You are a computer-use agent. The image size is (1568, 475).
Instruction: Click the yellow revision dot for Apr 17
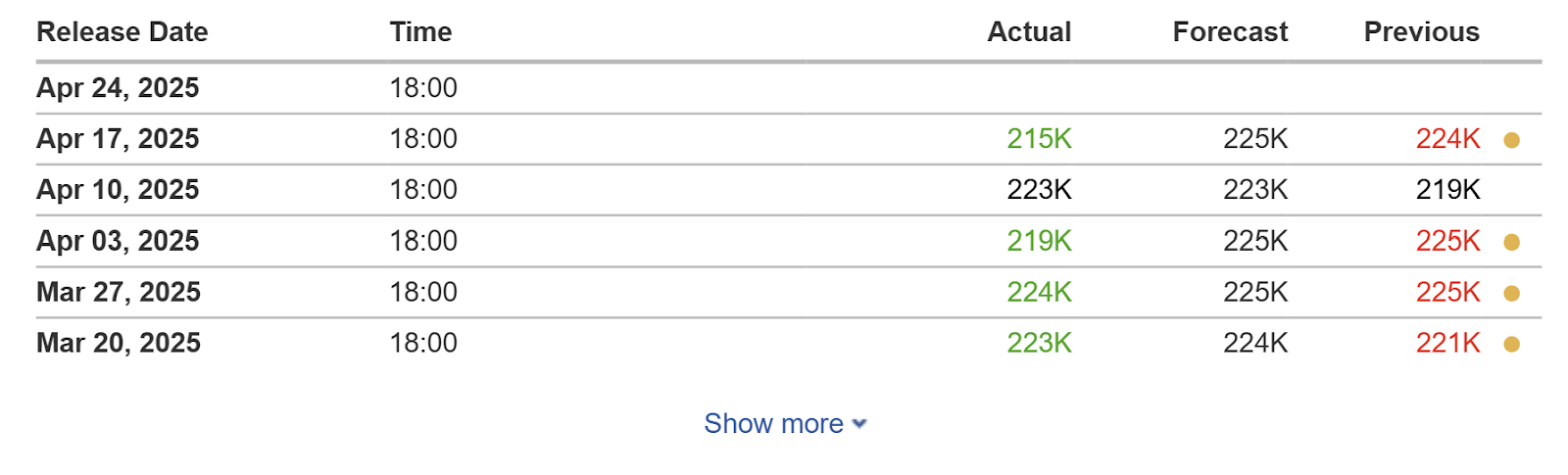(1511, 140)
